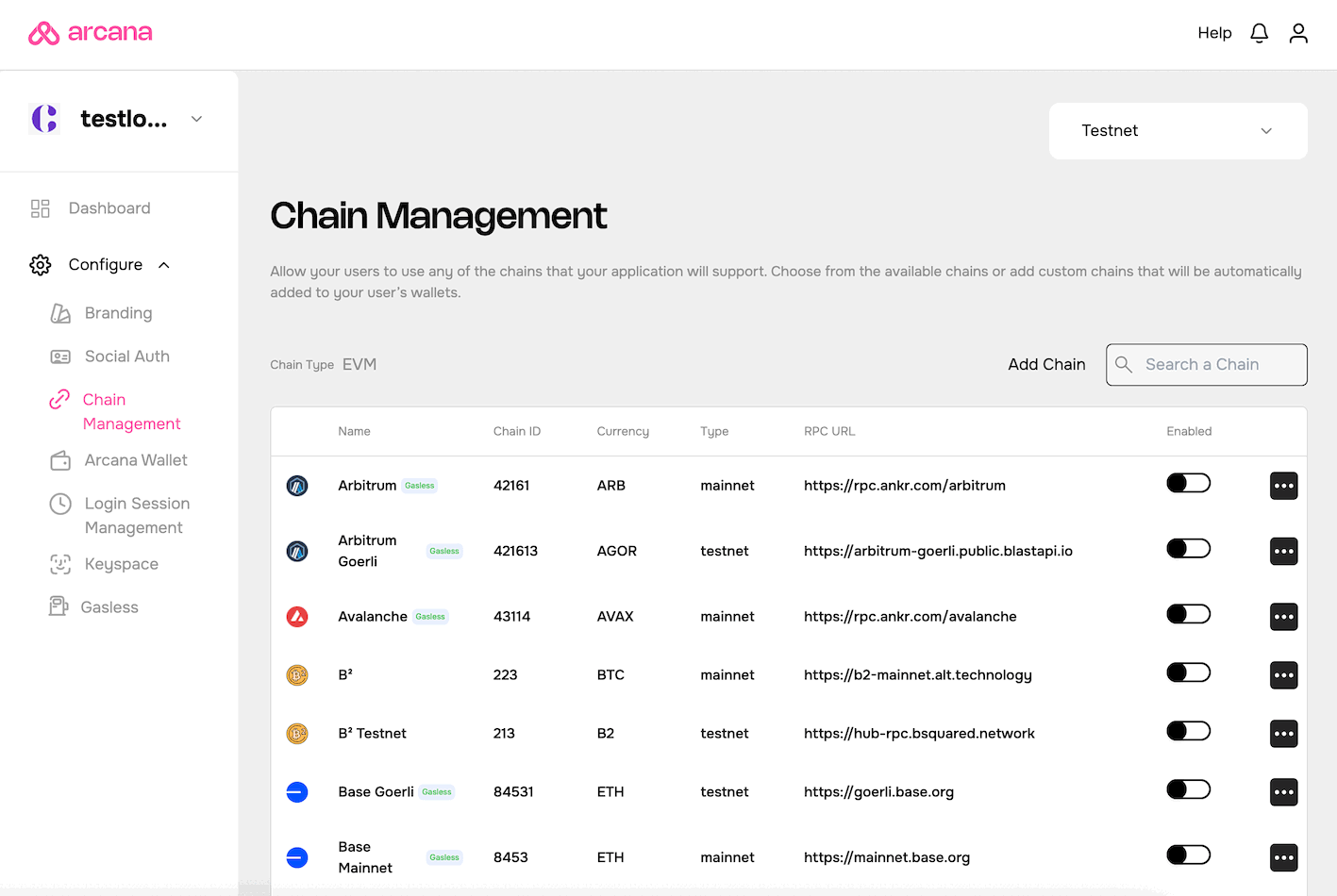Image resolution: width=1337 pixels, height=896 pixels.
Task: Click the Branding palette icon
Action: click(60, 313)
